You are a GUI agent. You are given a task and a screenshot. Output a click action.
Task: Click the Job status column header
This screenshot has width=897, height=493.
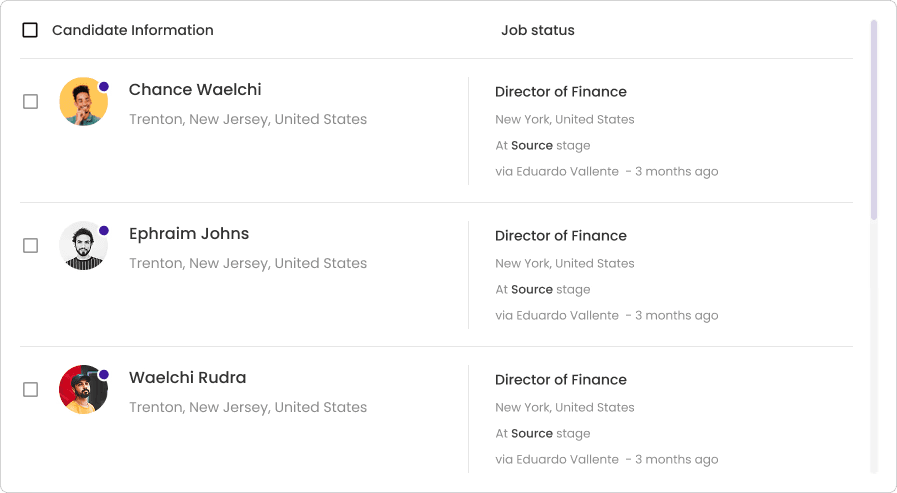[x=538, y=30]
